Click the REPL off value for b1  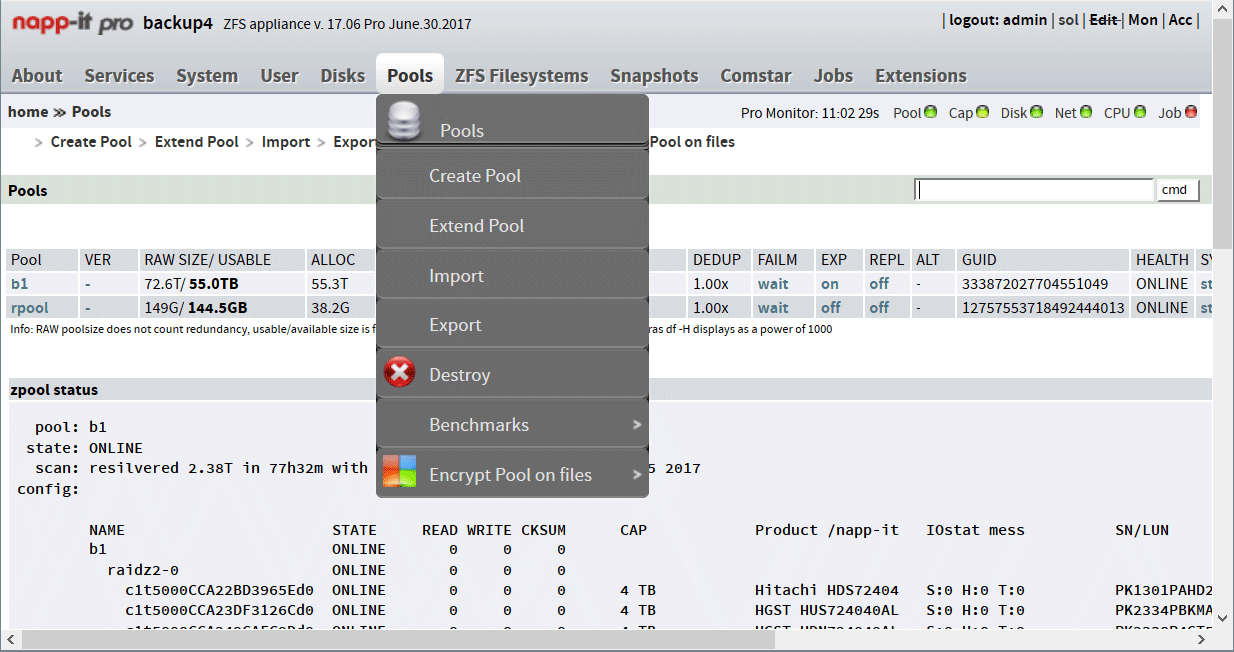tap(879, 284)
